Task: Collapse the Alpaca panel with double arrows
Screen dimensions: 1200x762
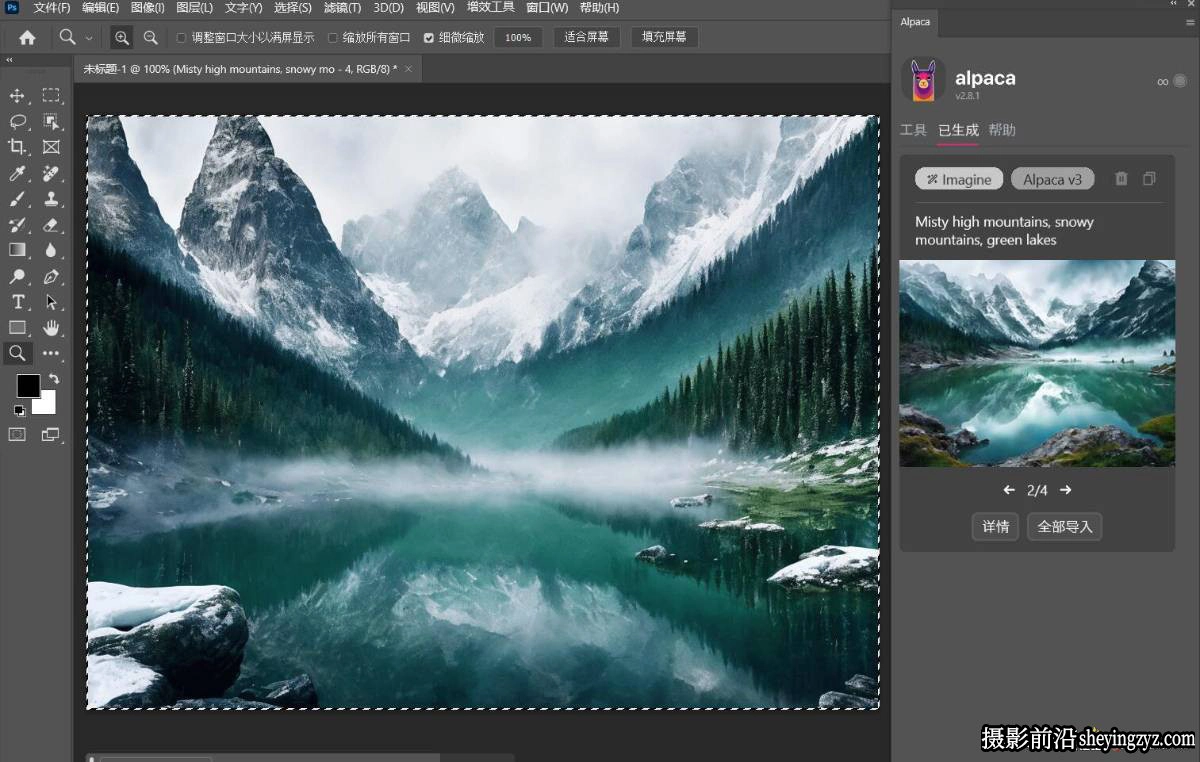Action: pyautogui.click(x=1173, y=5)
